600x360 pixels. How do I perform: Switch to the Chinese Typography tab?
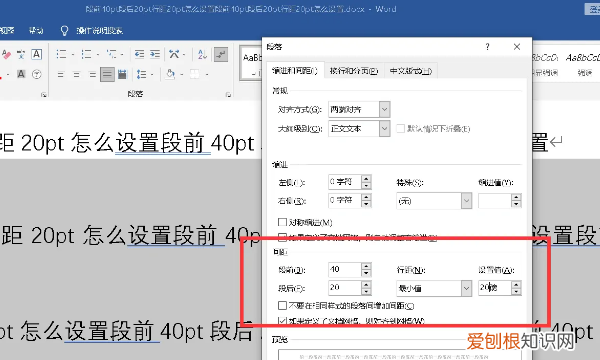(411, 71)
